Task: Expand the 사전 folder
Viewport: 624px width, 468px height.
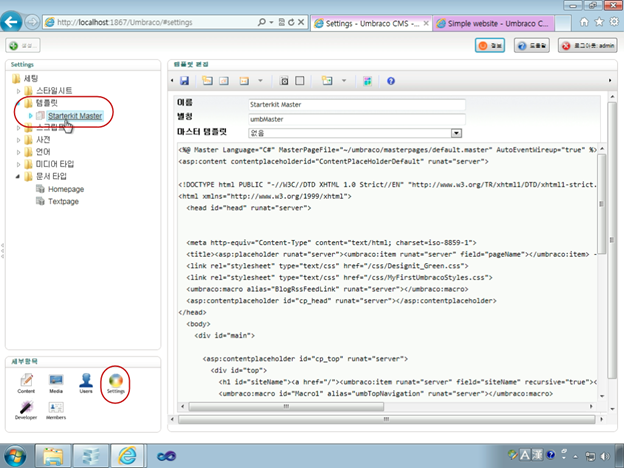Action: pos(18,140)
